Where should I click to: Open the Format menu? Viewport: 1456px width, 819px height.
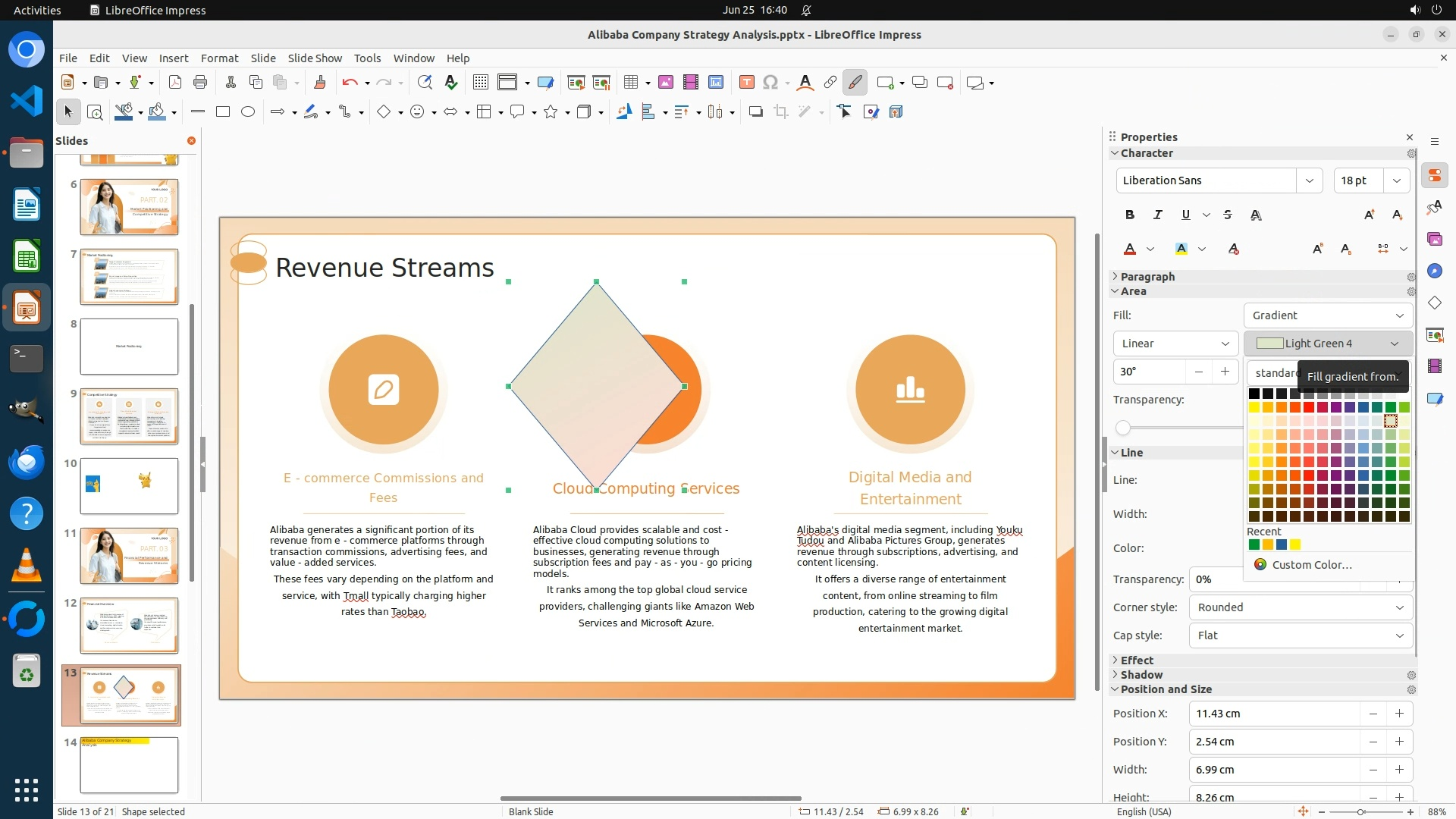219,58
